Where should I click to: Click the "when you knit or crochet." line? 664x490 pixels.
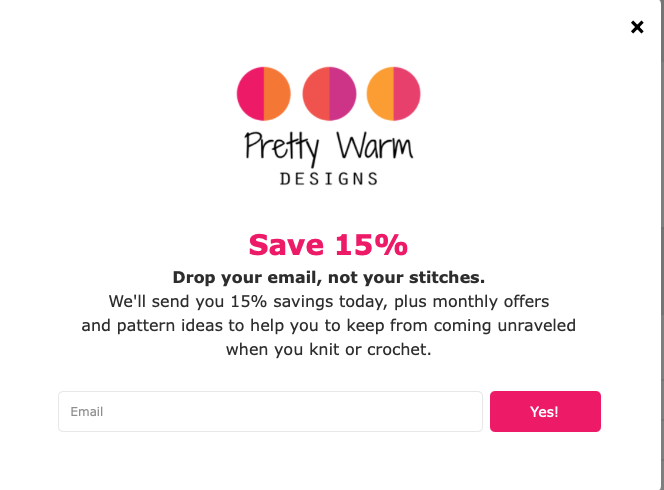pyautogui.click(x=329, y=350)
